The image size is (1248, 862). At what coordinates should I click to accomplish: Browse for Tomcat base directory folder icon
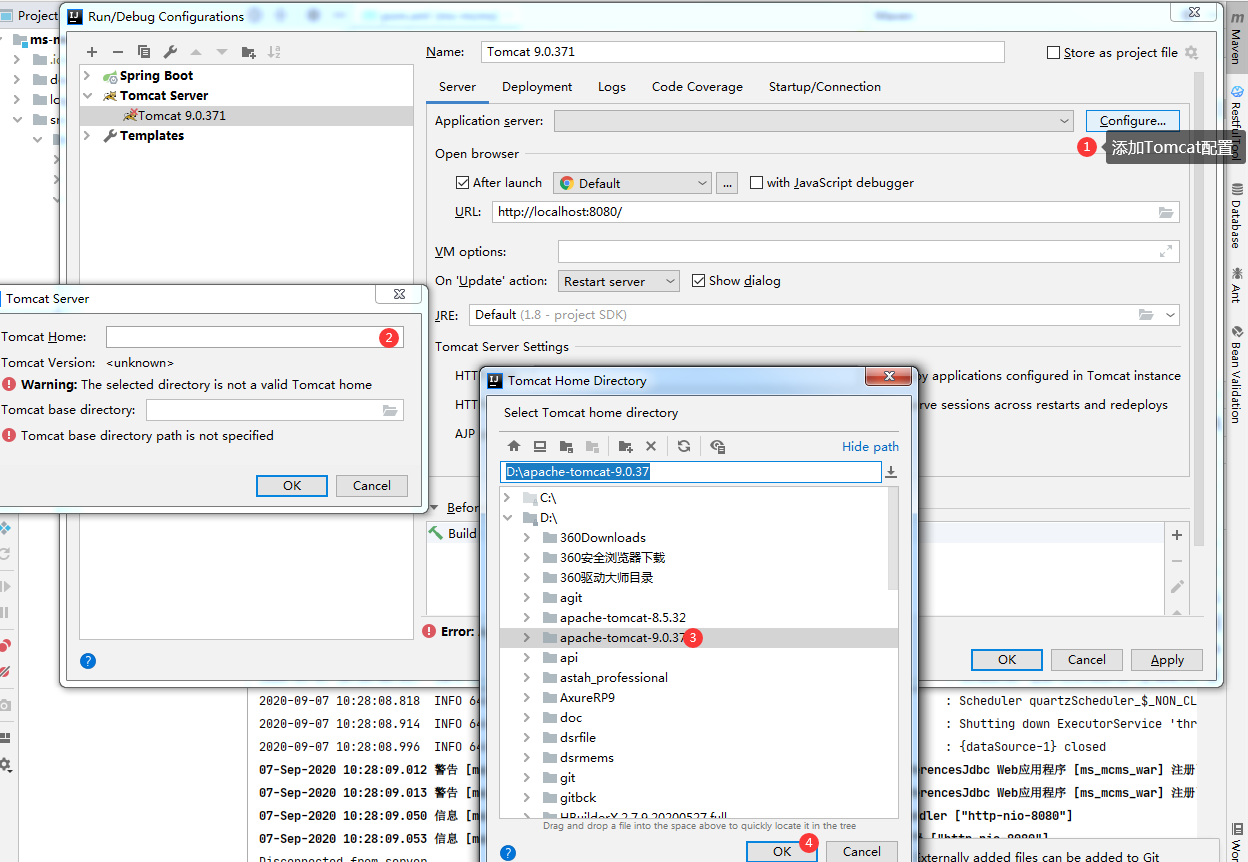tap(390, 410)
